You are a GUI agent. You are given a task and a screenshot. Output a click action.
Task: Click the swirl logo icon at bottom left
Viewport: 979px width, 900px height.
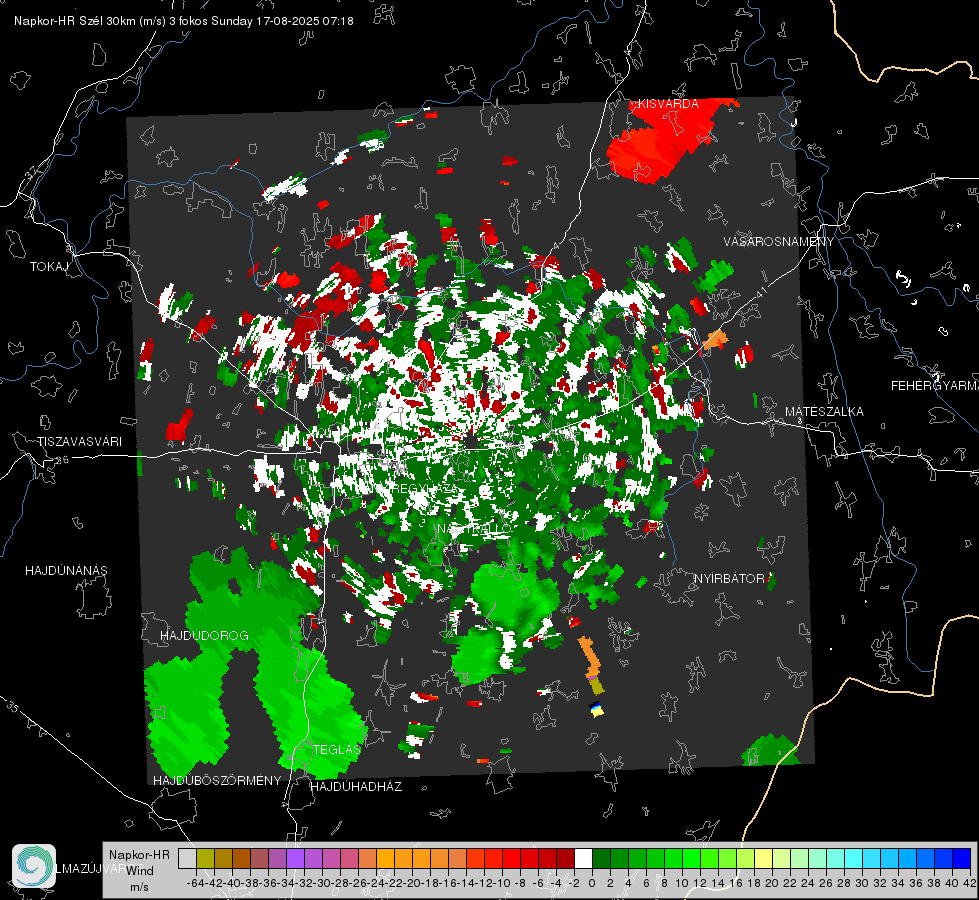tap(34, 866)
